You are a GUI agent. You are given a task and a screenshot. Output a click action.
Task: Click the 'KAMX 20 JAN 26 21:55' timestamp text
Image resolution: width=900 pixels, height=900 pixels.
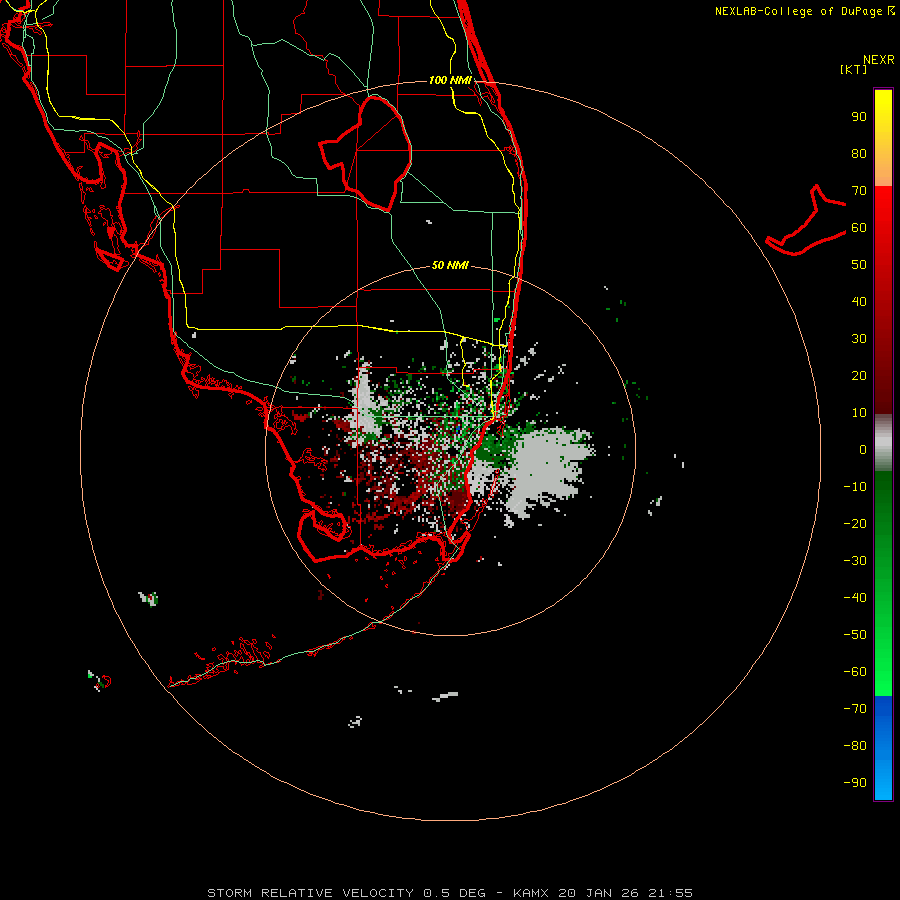pos(603,893)
